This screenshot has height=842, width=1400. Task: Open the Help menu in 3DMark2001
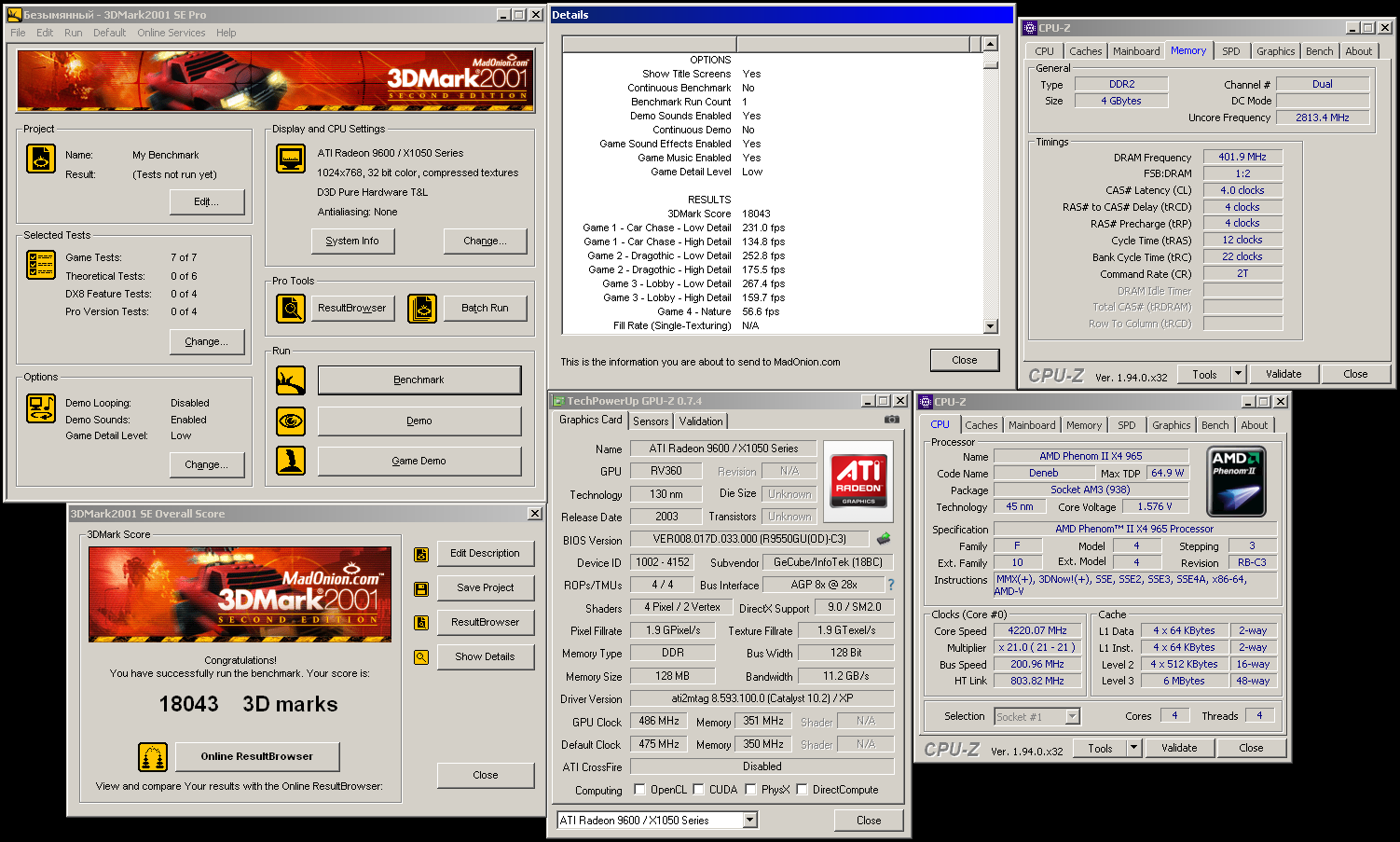tap(226, 33)
